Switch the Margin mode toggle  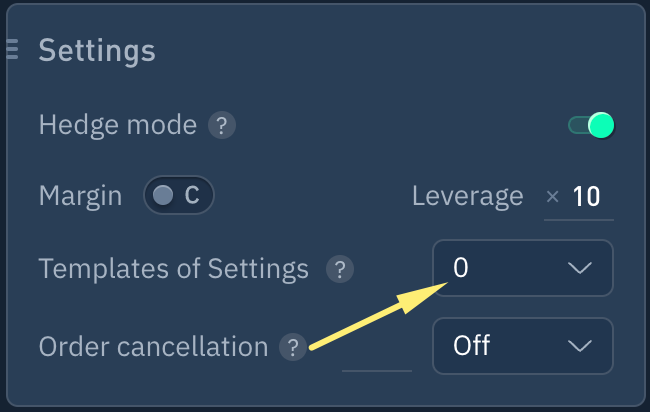[x=179, y=196]
